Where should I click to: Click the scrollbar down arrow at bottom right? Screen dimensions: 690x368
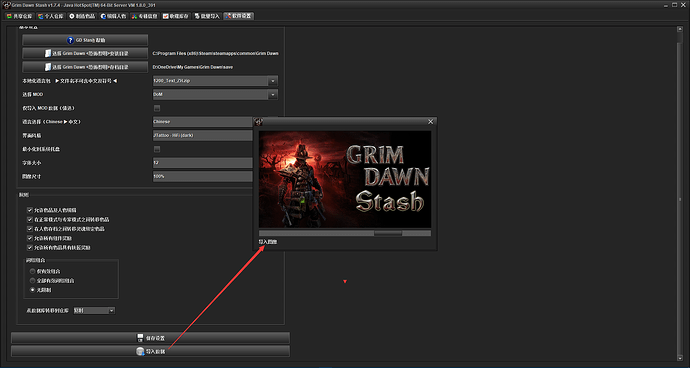680,358
